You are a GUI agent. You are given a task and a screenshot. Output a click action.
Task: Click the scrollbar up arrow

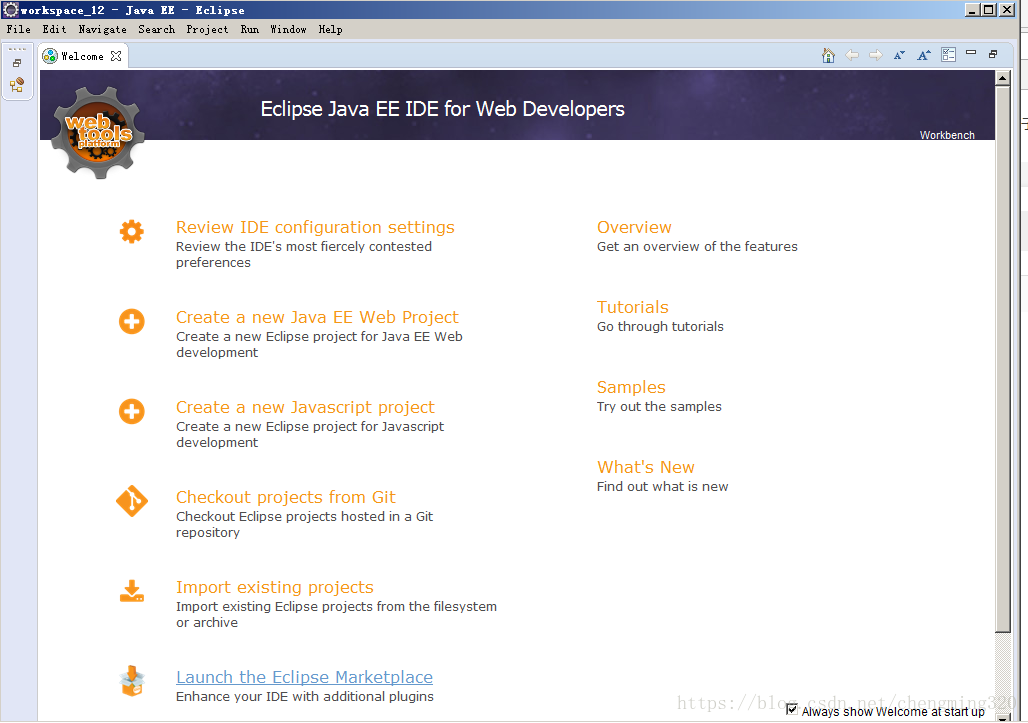pyautogui.click(x=1002, y=78)
